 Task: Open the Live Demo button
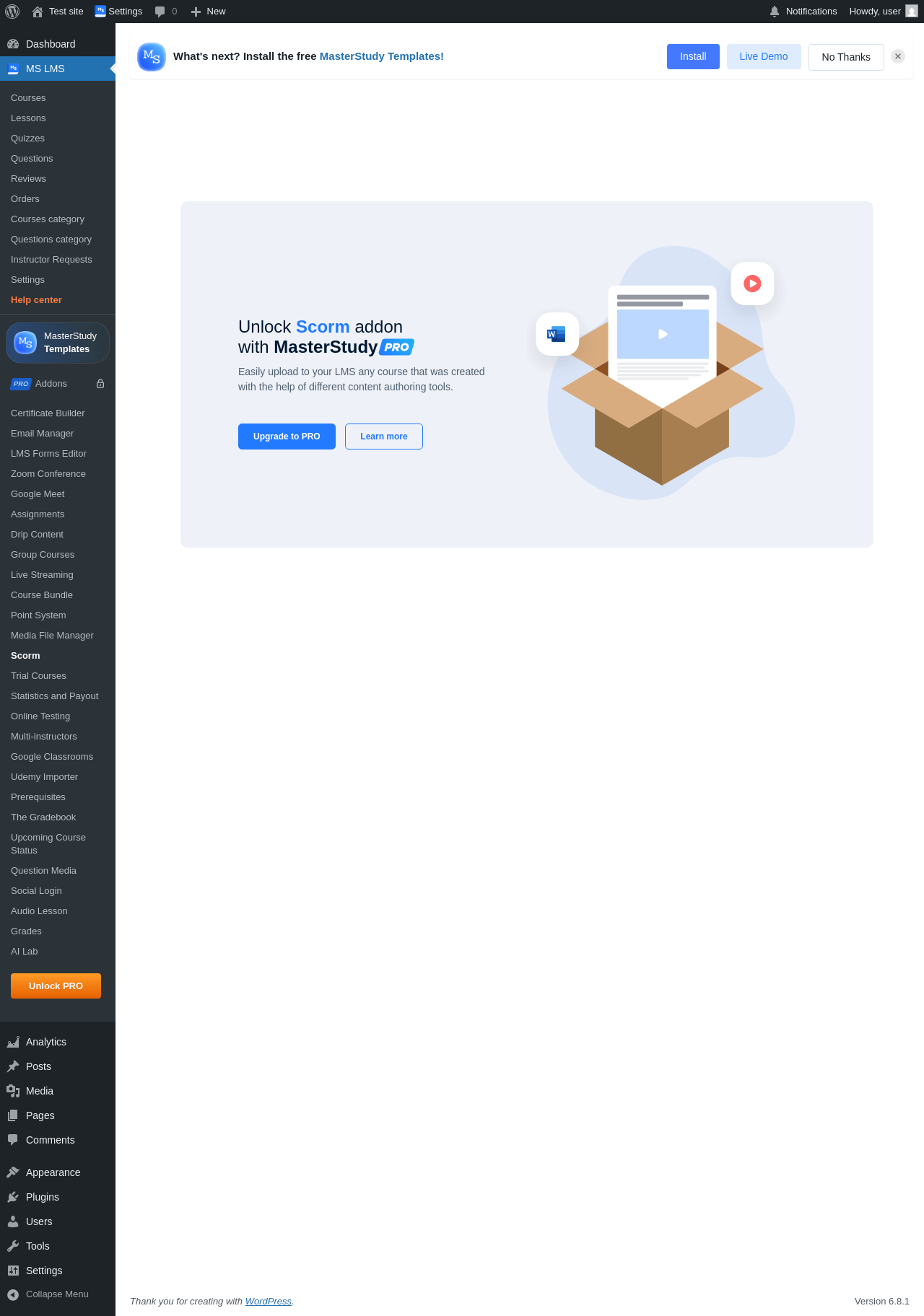[764, 56]
